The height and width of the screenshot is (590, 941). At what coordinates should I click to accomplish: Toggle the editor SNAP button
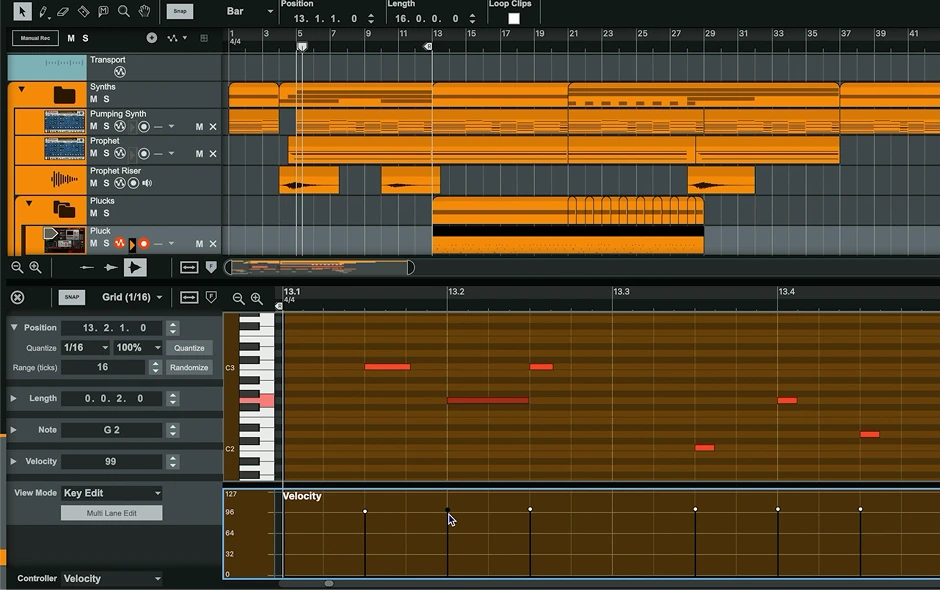pyautogui.click(x=71, y=297)
